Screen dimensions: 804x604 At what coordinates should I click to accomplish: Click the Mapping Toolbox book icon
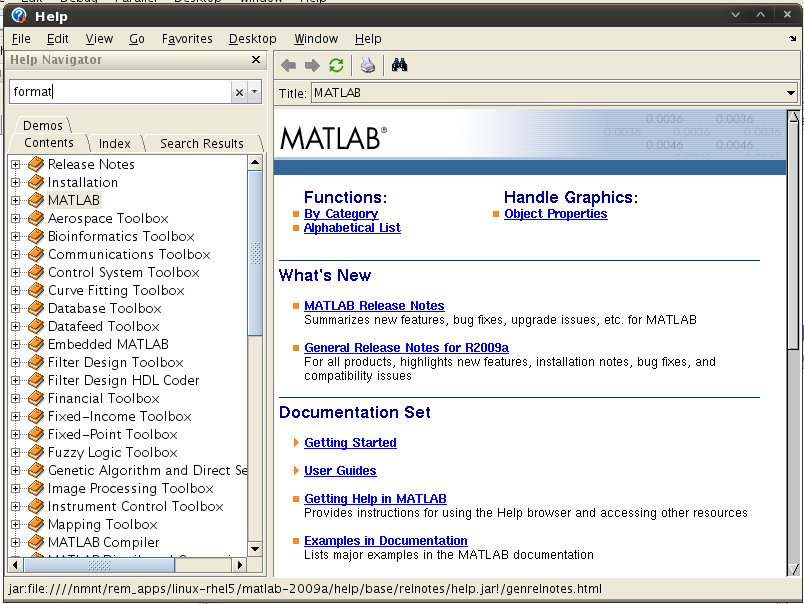tap(36, 524)
